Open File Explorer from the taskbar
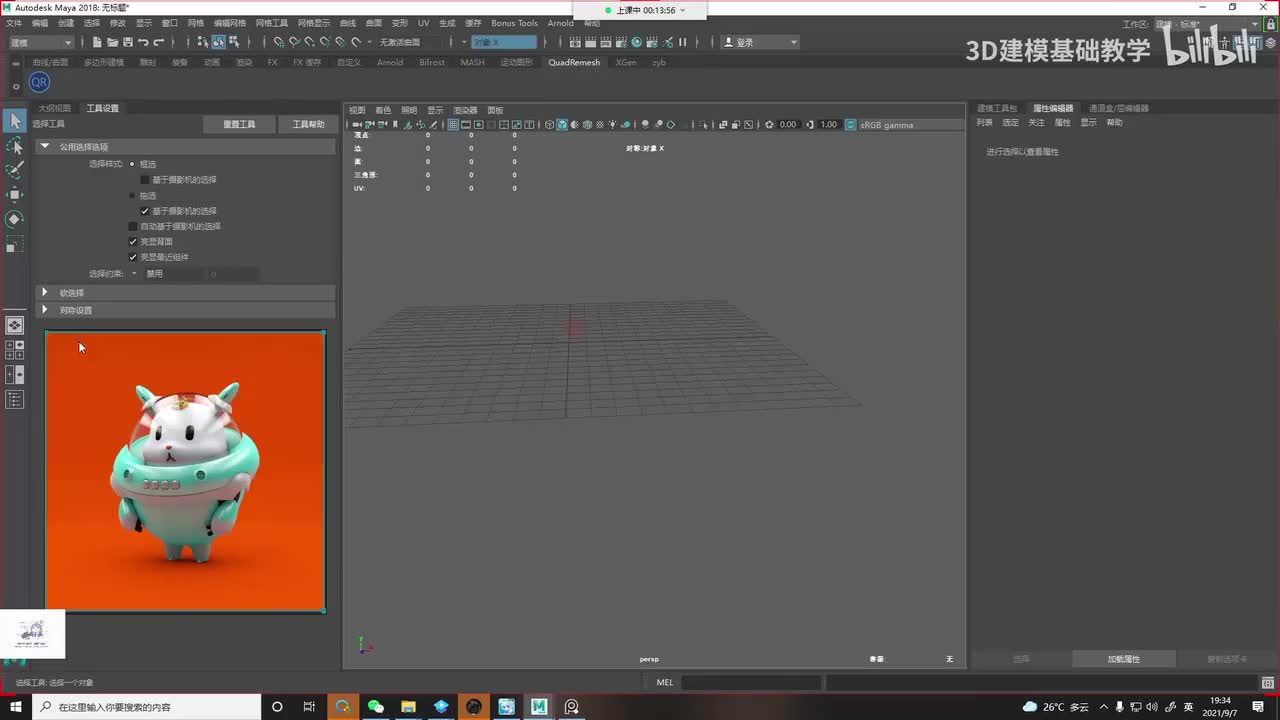 (408, 706)
